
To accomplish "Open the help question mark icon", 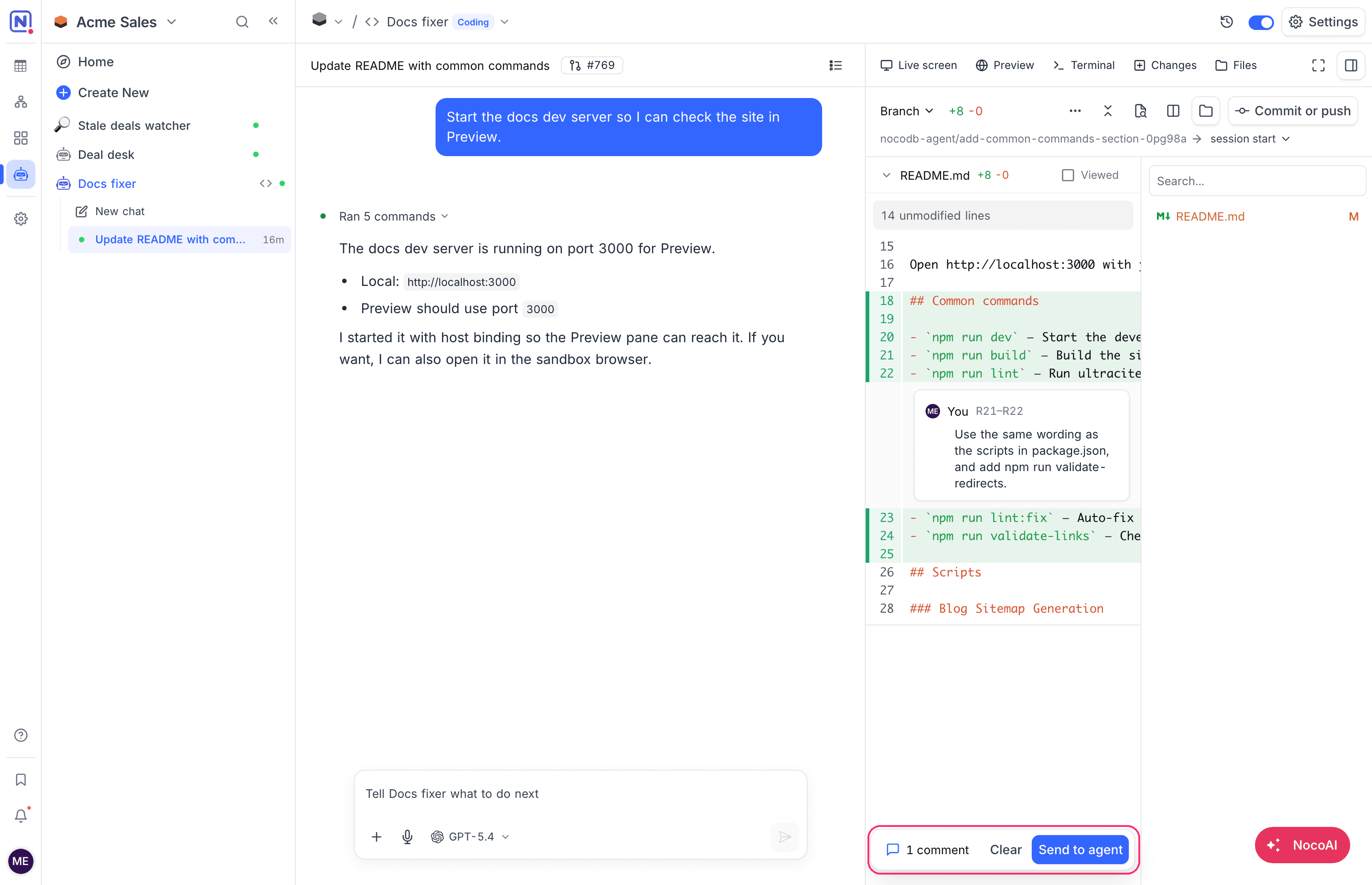I will click(21, 735).
